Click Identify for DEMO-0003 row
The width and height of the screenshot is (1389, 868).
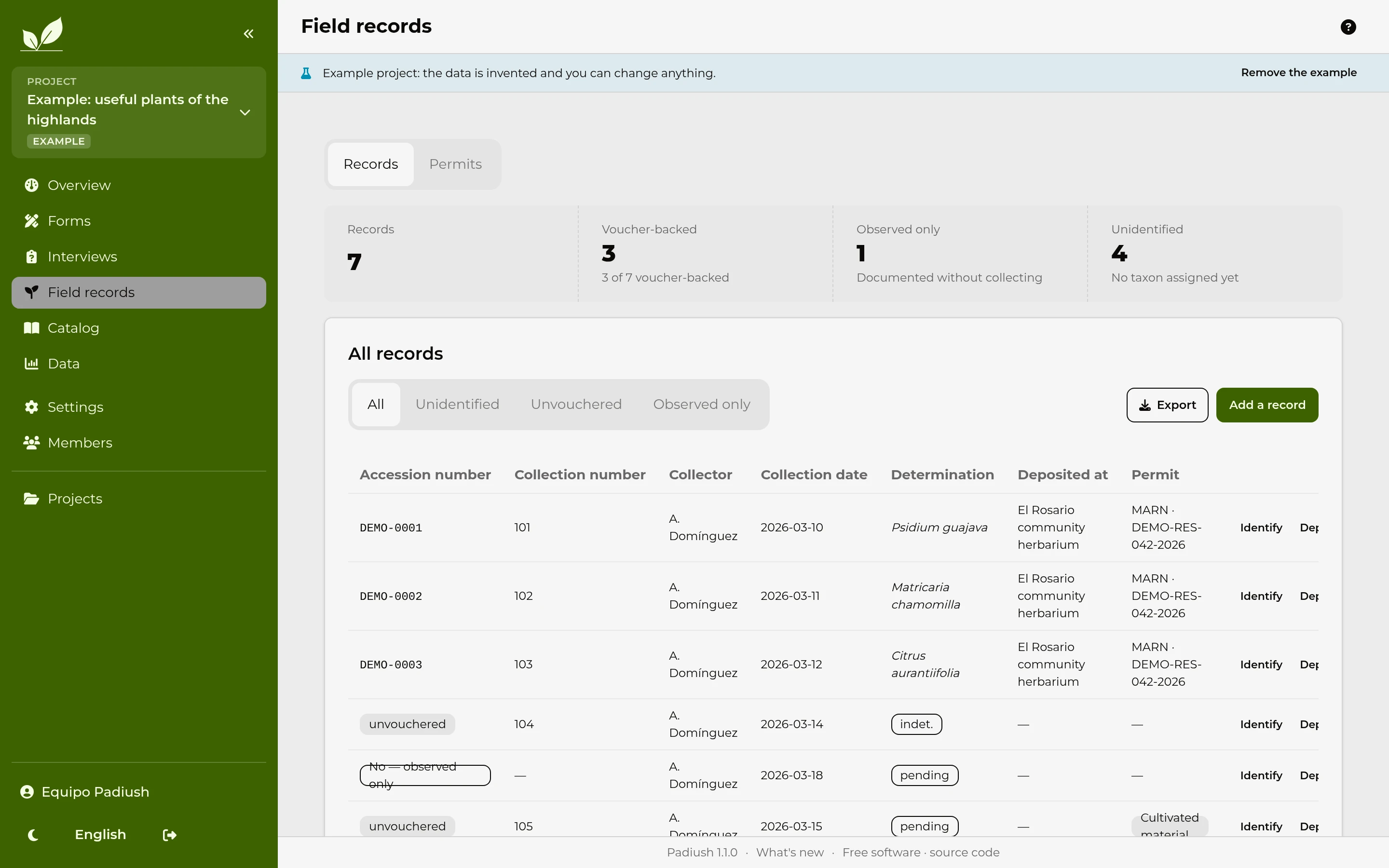pos(1261,665)
